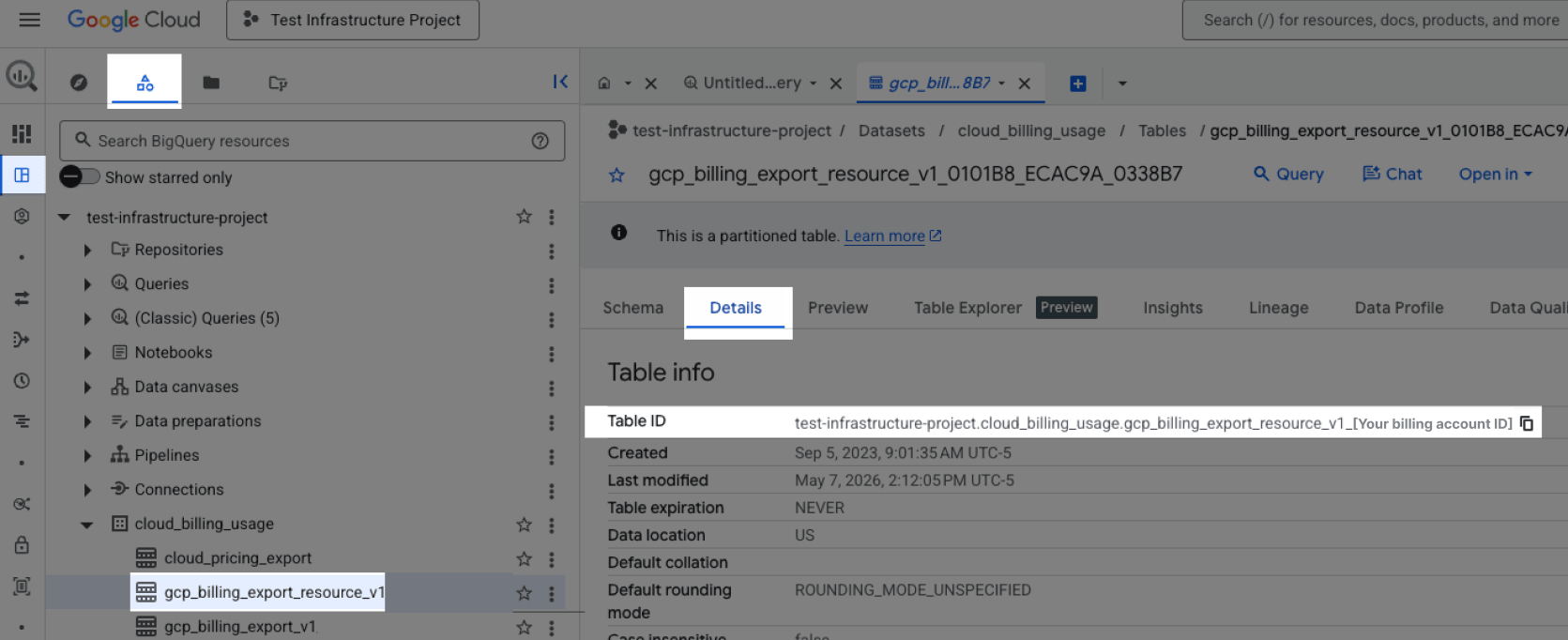Select the resource shapes explorer tab
Viewport: 1568px width, 640px height.
pos(145,83)
